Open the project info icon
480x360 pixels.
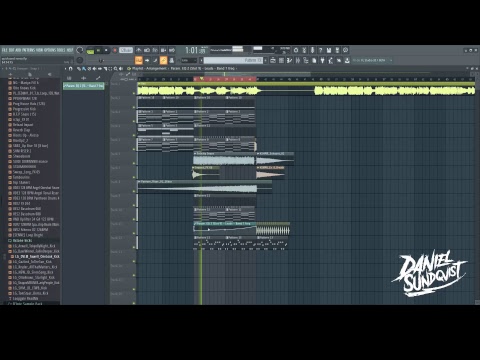coord(345,50)
